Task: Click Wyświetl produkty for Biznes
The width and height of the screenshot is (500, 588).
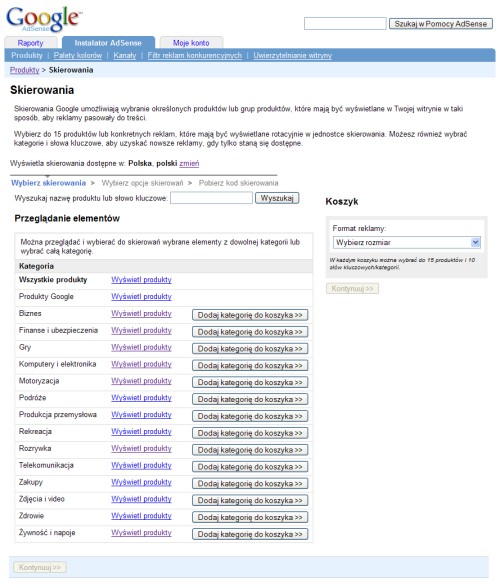Action: (x=141, y=313)
